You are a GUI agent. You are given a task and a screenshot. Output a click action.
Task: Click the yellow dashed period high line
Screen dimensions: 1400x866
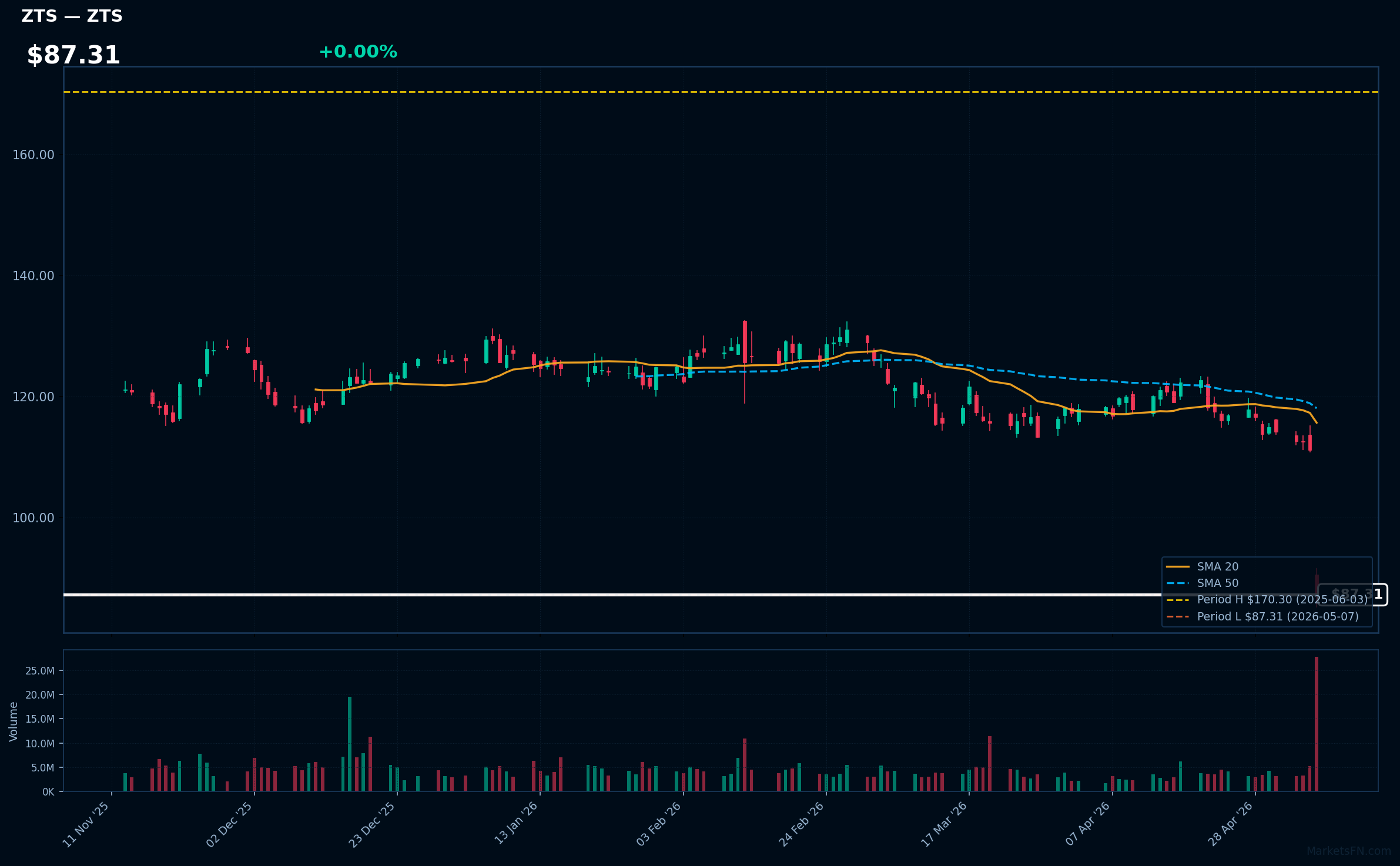pos(721,92)
